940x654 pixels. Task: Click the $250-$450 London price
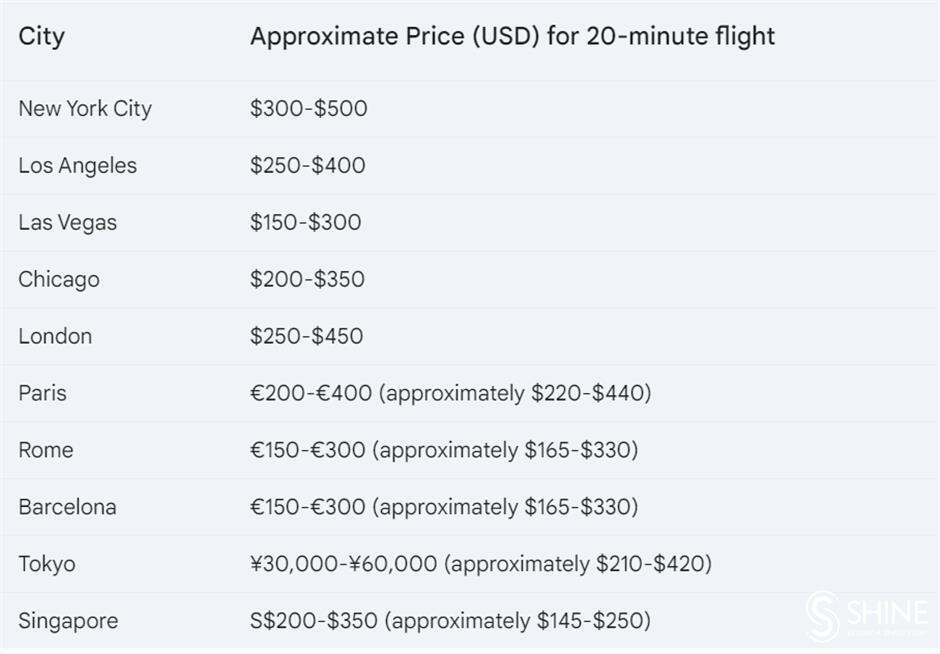[306, 336]
